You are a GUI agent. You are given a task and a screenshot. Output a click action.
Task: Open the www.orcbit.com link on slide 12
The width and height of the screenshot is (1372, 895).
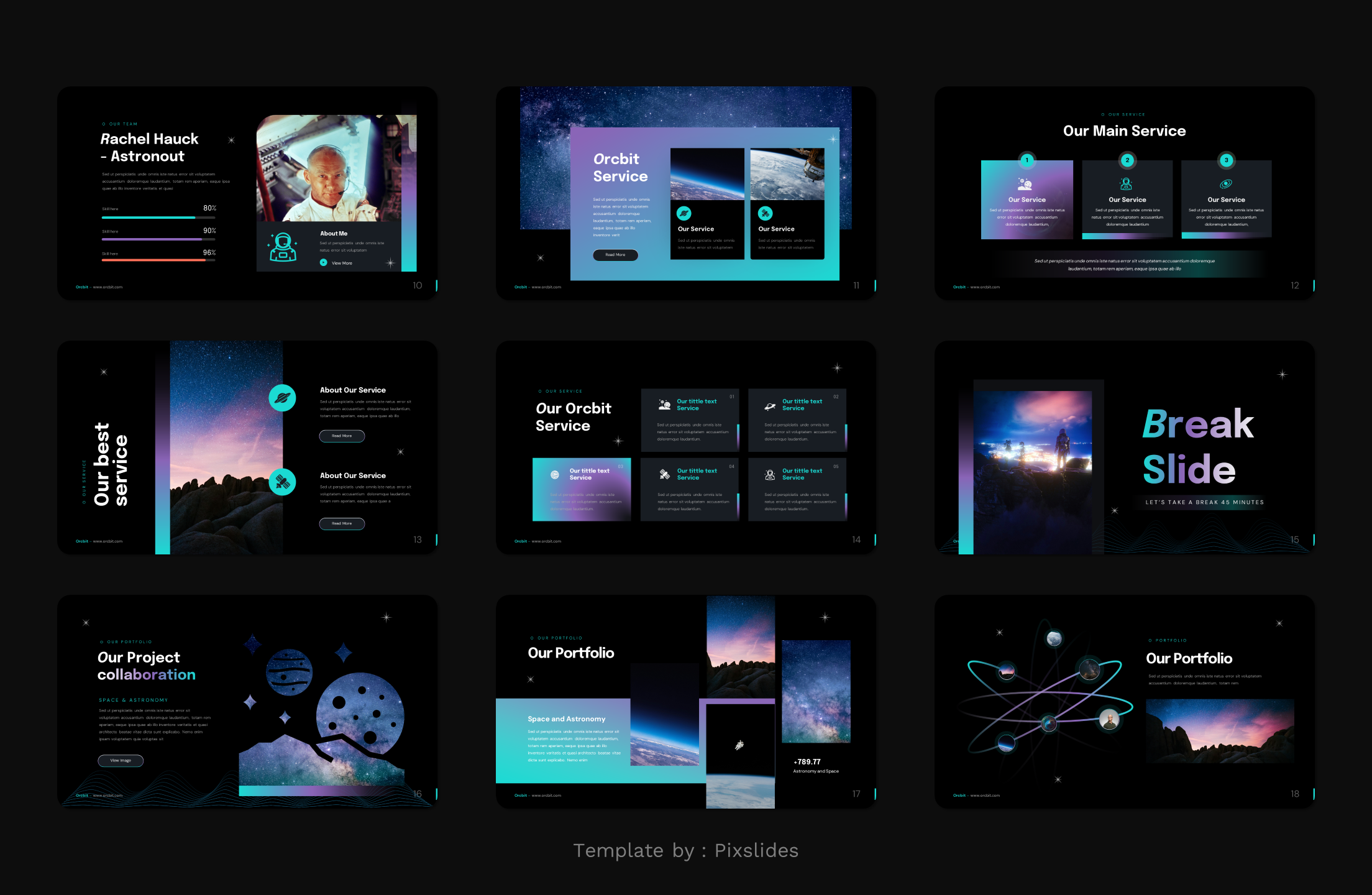(986, 287)
